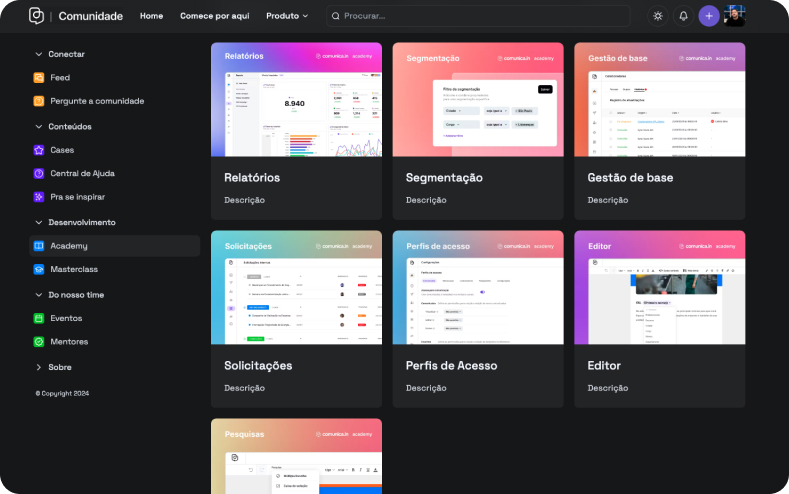Collapse the Conectar section
Screen dimensions: 789x494
39,54
